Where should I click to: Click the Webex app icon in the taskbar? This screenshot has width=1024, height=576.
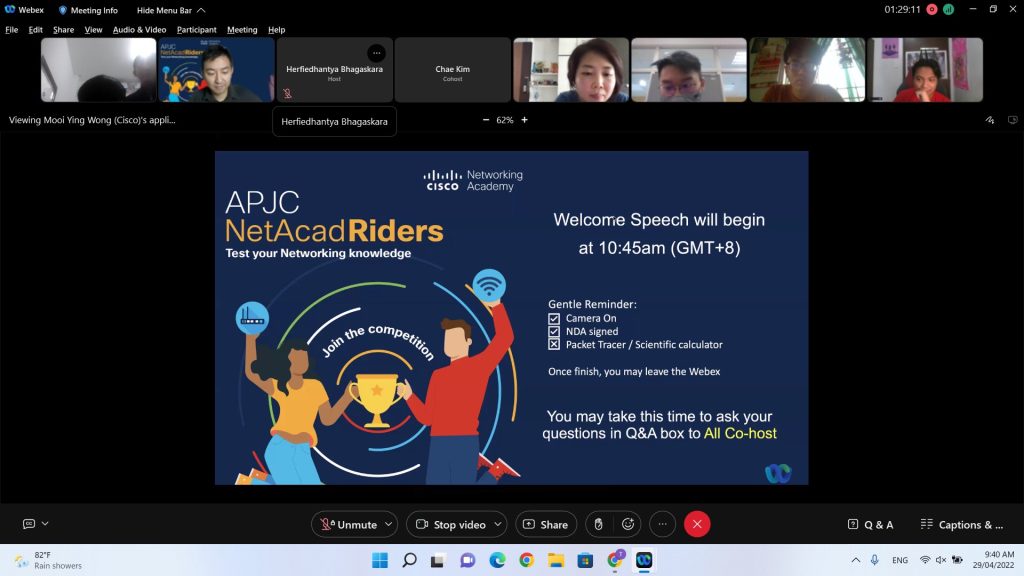(644, 560)
